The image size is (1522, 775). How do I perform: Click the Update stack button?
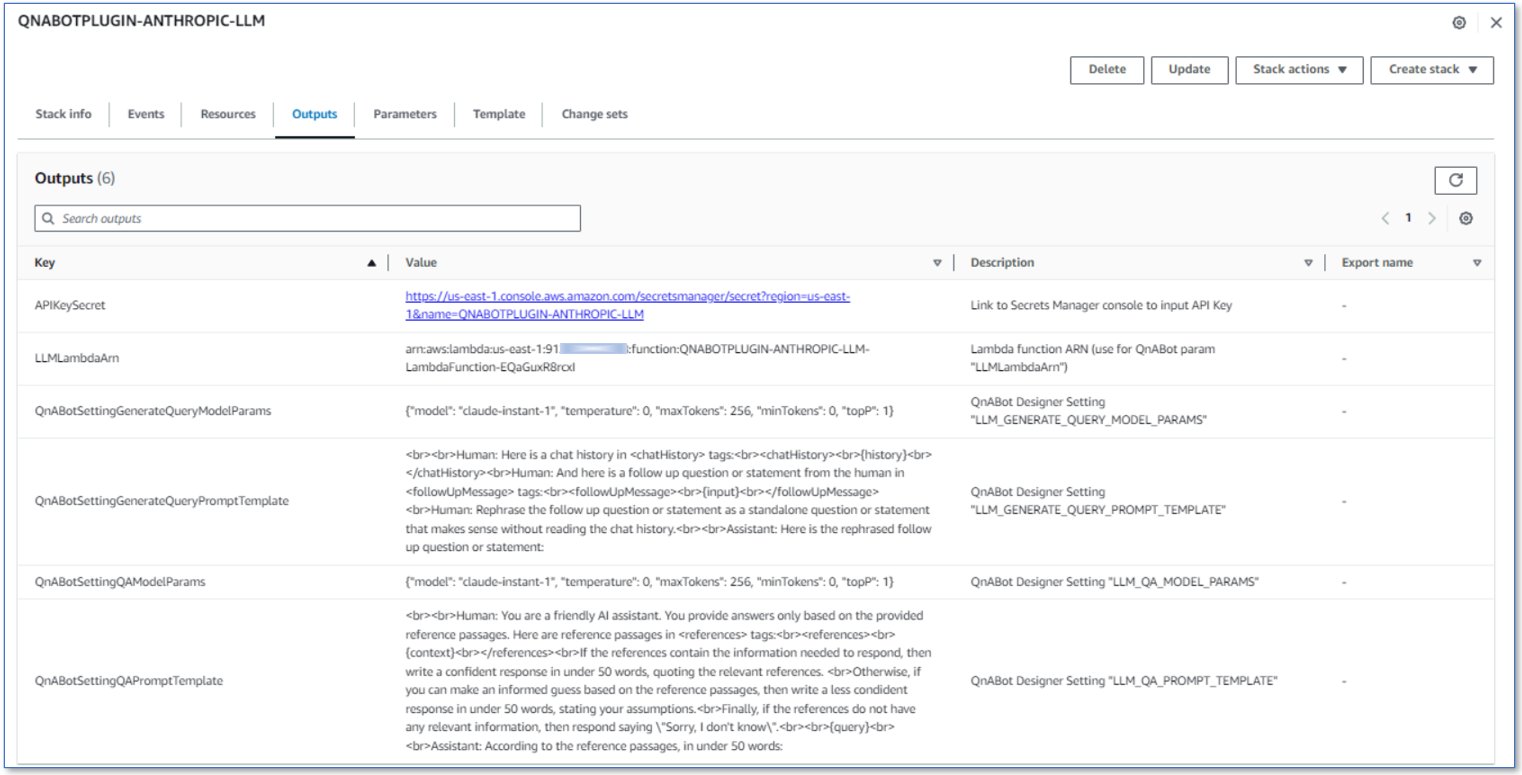(x=1189, y=70)
